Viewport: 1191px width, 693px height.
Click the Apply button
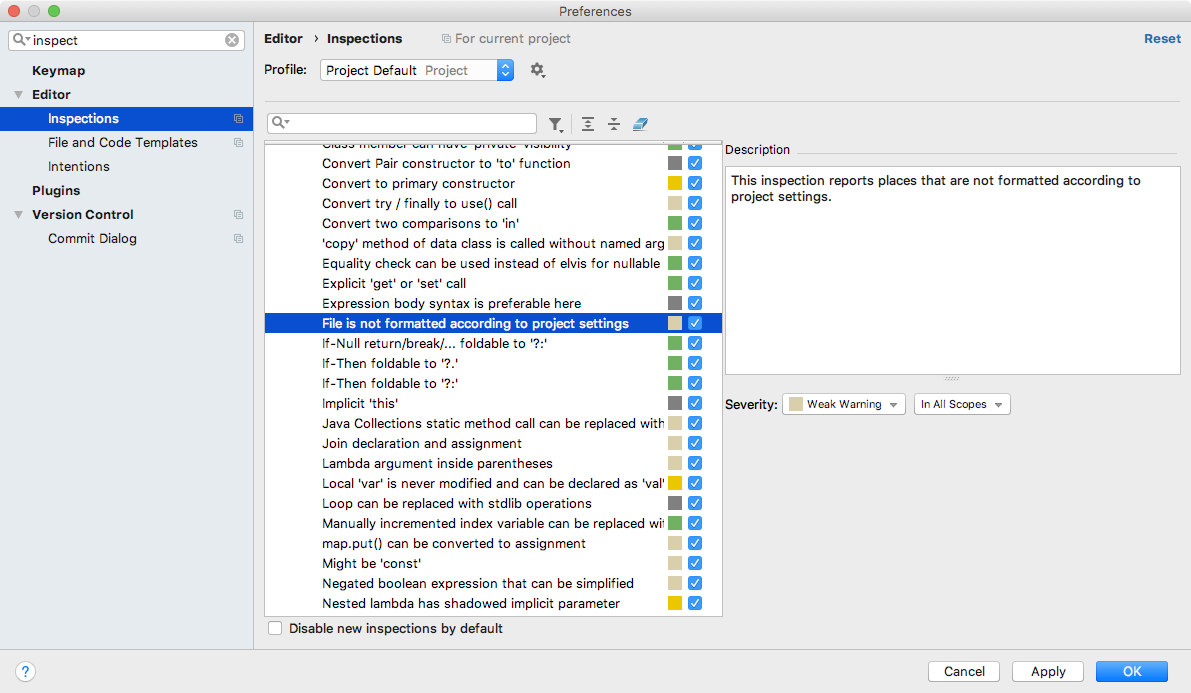pyautogui.click(x=1047, y=671)
